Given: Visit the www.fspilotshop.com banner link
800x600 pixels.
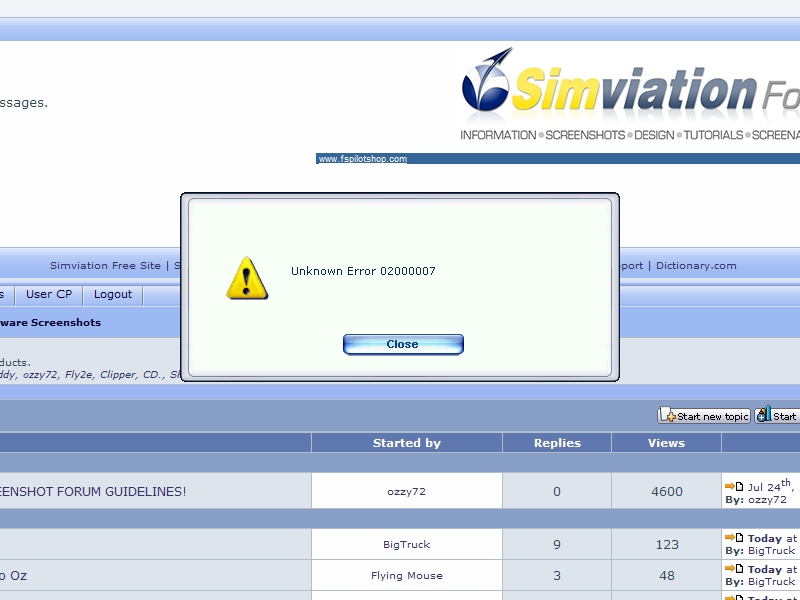Looking at the screenshot, I should point(363,159).
